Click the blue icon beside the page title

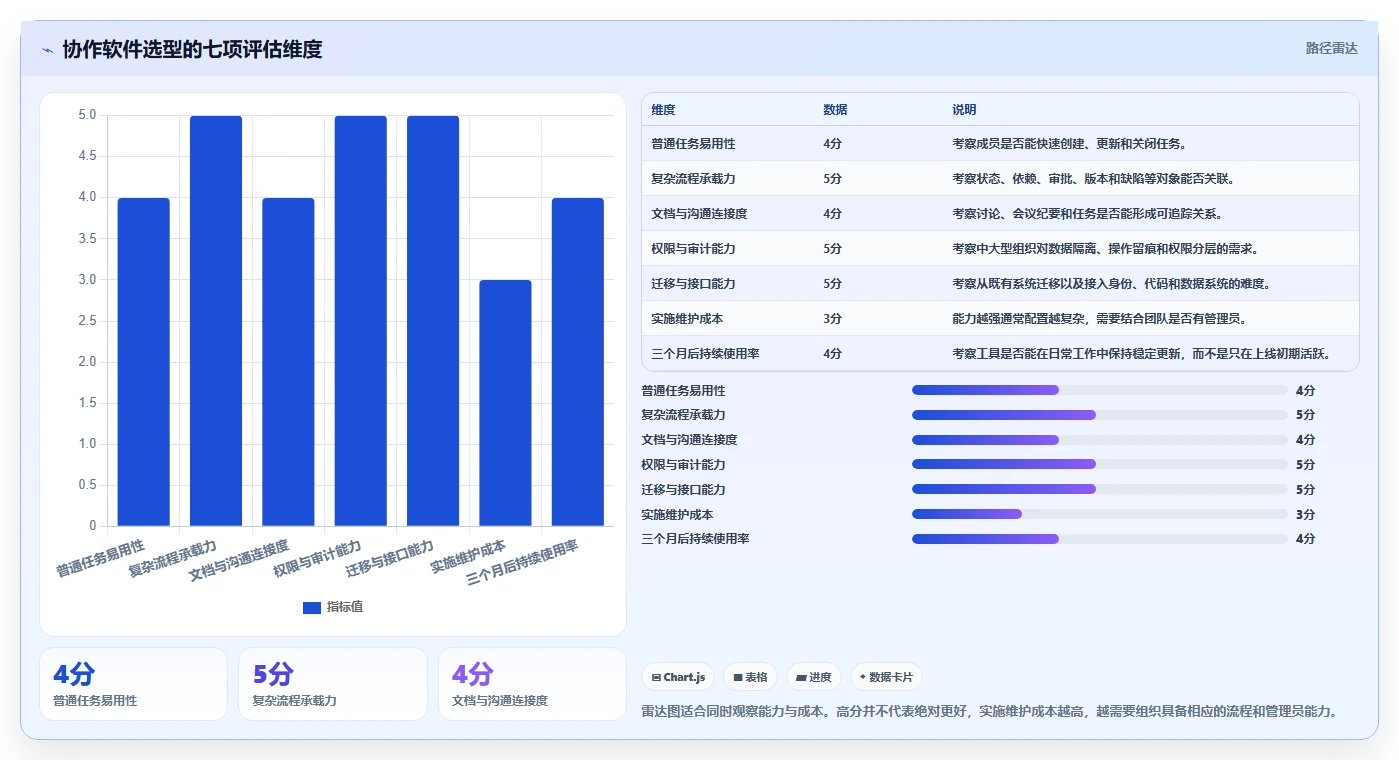(47, 50)
